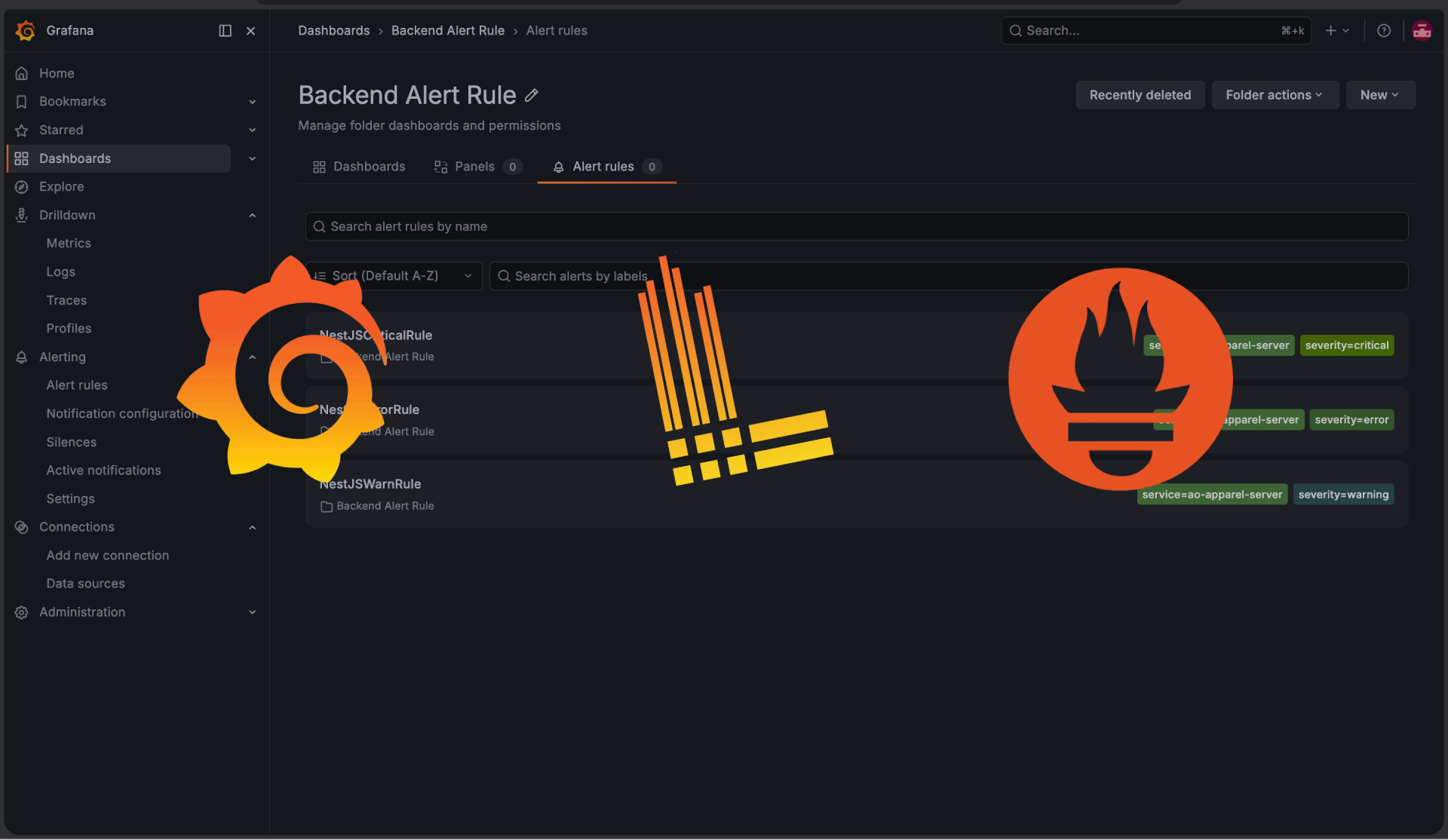Image resolution: width=1448 pixels, height=840 pixels.
Task: Collapse the Alerting section chevron
Action: pyautogui.click(x=253, y=357)
